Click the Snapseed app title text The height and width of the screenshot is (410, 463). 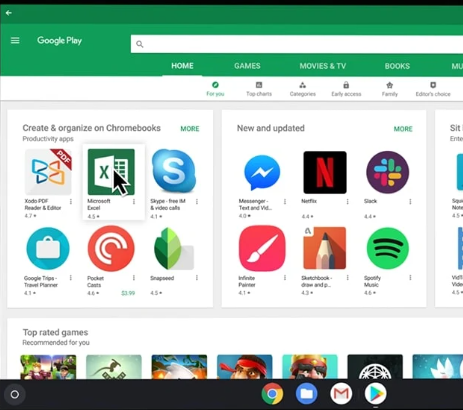tap(162, 278)
